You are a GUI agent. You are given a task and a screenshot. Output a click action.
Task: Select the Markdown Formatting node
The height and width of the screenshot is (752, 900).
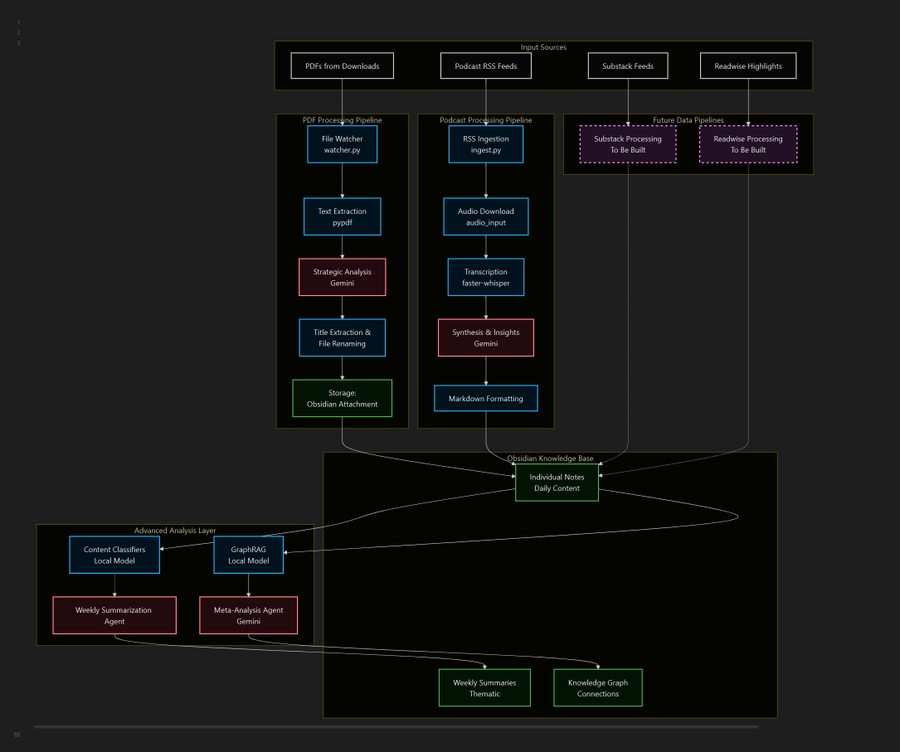click(486, 398)
